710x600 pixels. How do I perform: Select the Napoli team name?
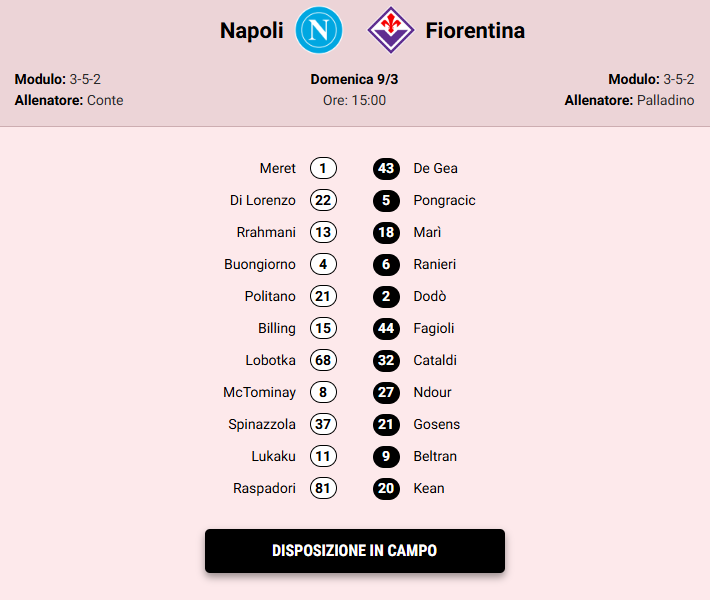tap(252, 31)
